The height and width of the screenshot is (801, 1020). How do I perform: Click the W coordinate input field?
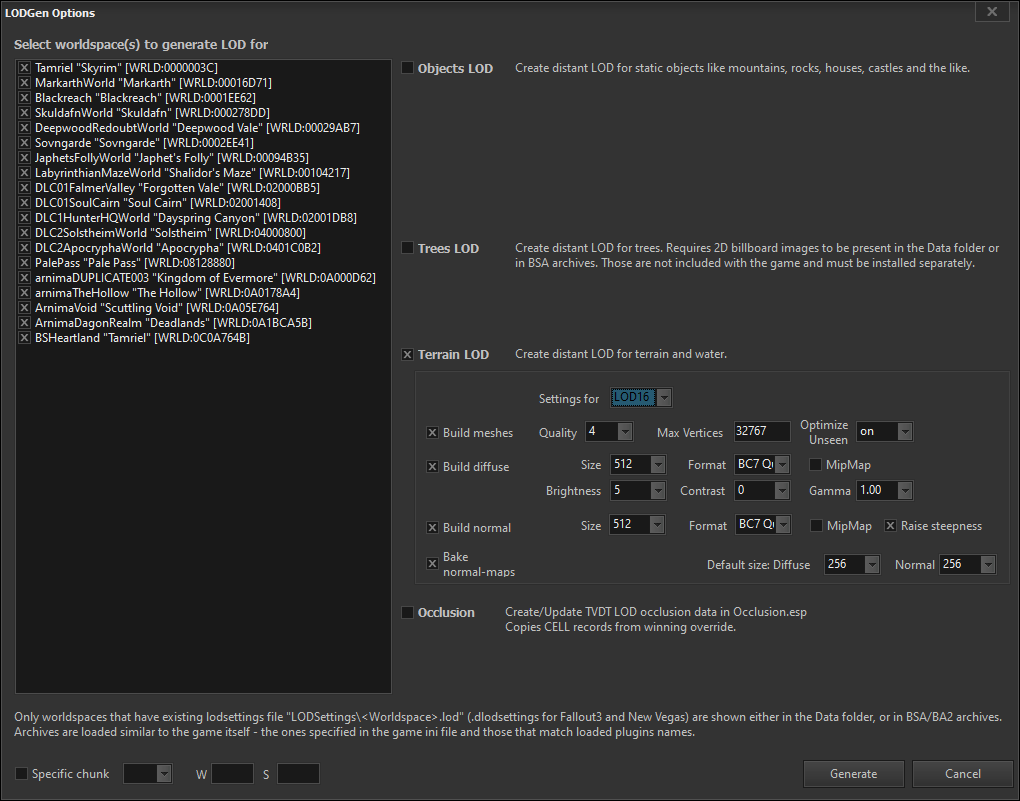pyautogui.click(x=232, y=774)
